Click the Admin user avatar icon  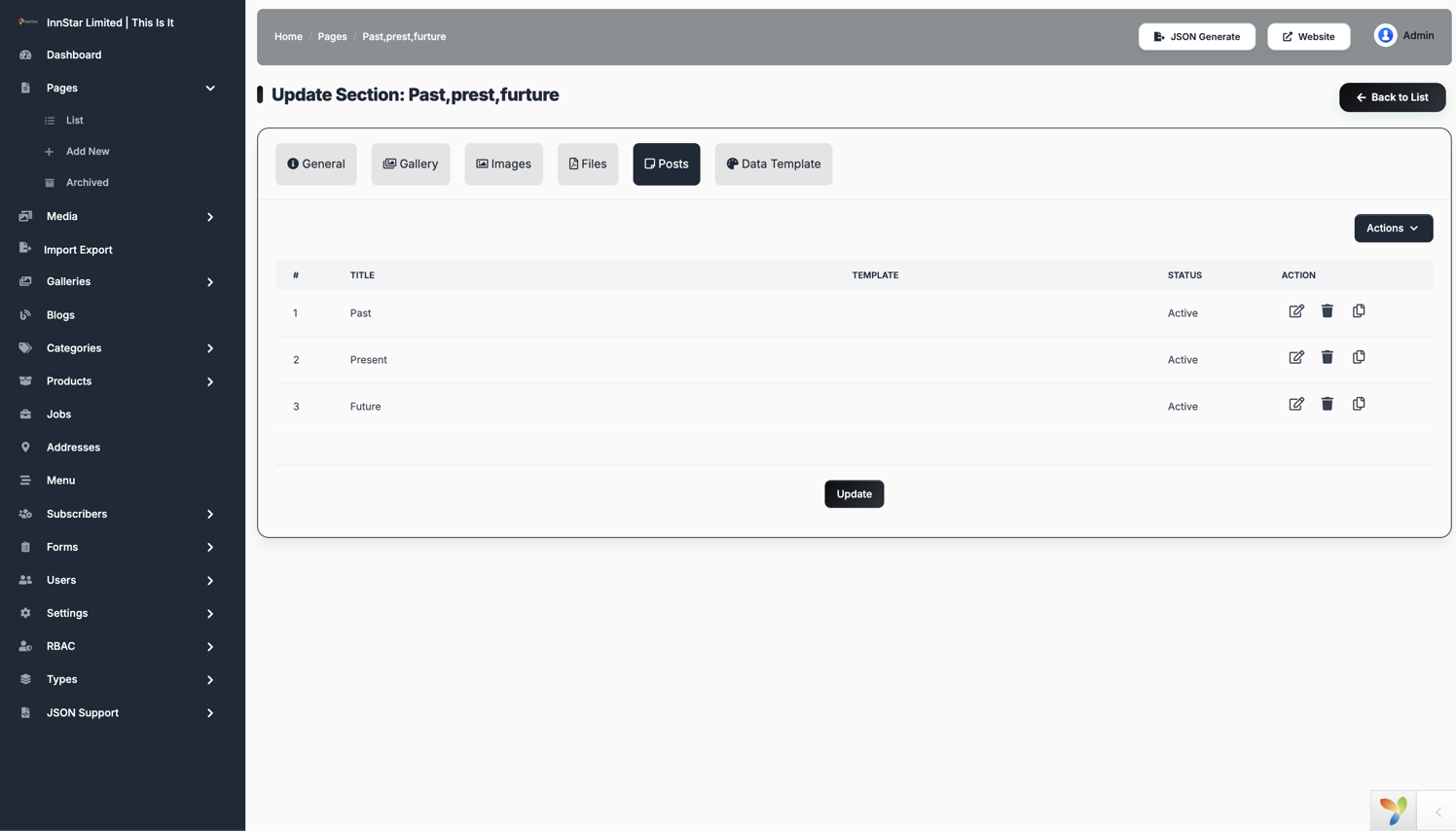[x=1385, y=36]
